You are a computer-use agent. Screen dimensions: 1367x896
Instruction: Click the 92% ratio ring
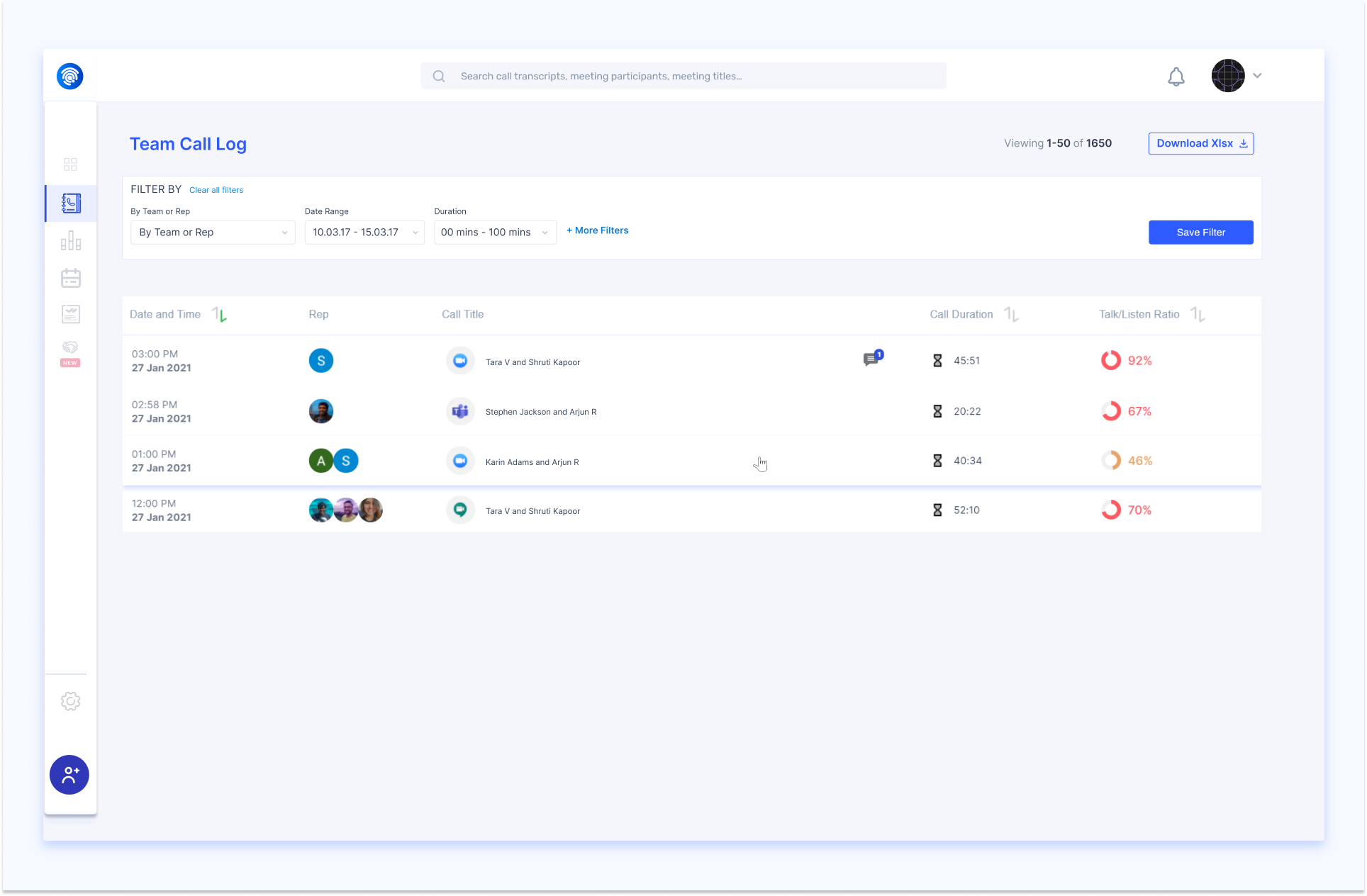(x=1111, y=361)
